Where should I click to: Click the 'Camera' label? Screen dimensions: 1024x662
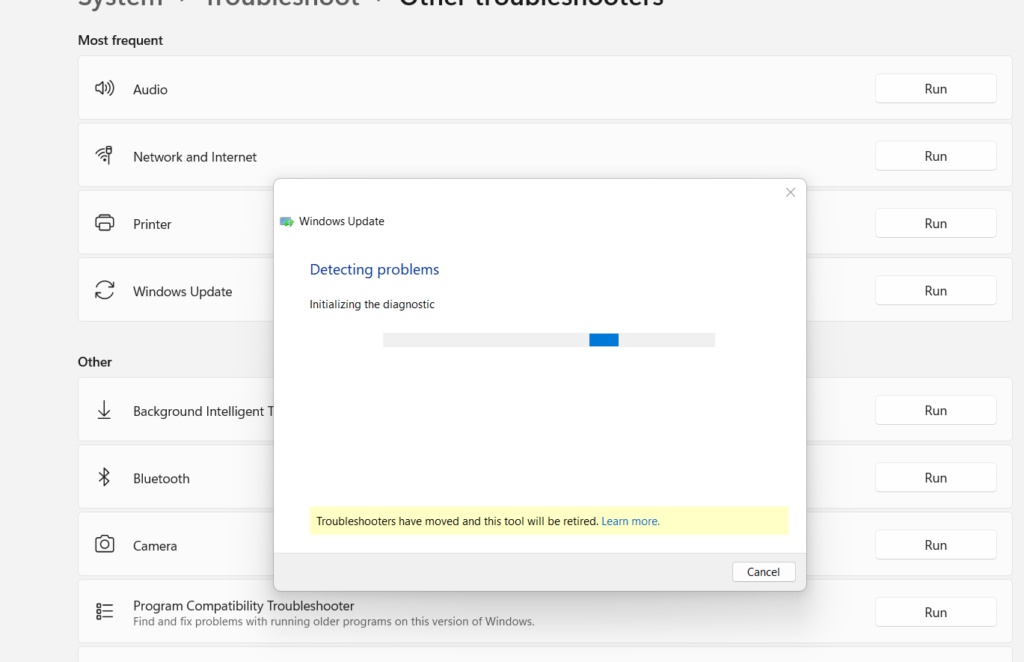tap(155, 546)
